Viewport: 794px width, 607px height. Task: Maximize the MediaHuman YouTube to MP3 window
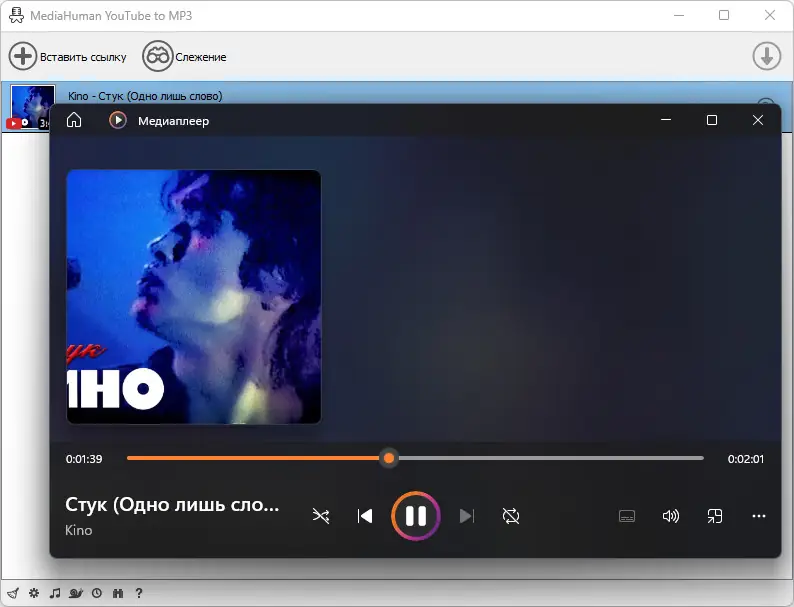[x=724, y=15]
